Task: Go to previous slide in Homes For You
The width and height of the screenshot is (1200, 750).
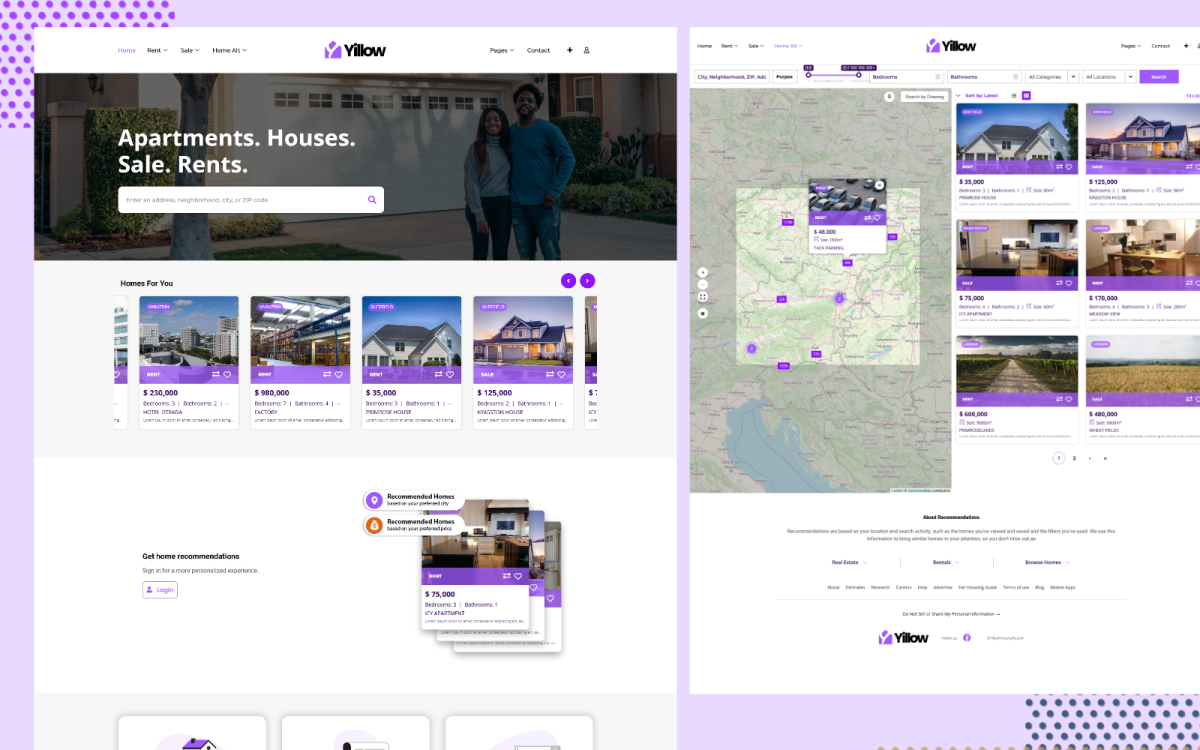Action: 568,281
